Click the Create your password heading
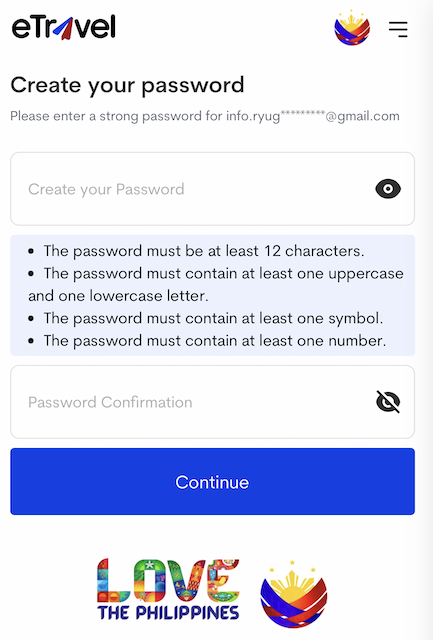433x640 pixels. coord(127,85)
